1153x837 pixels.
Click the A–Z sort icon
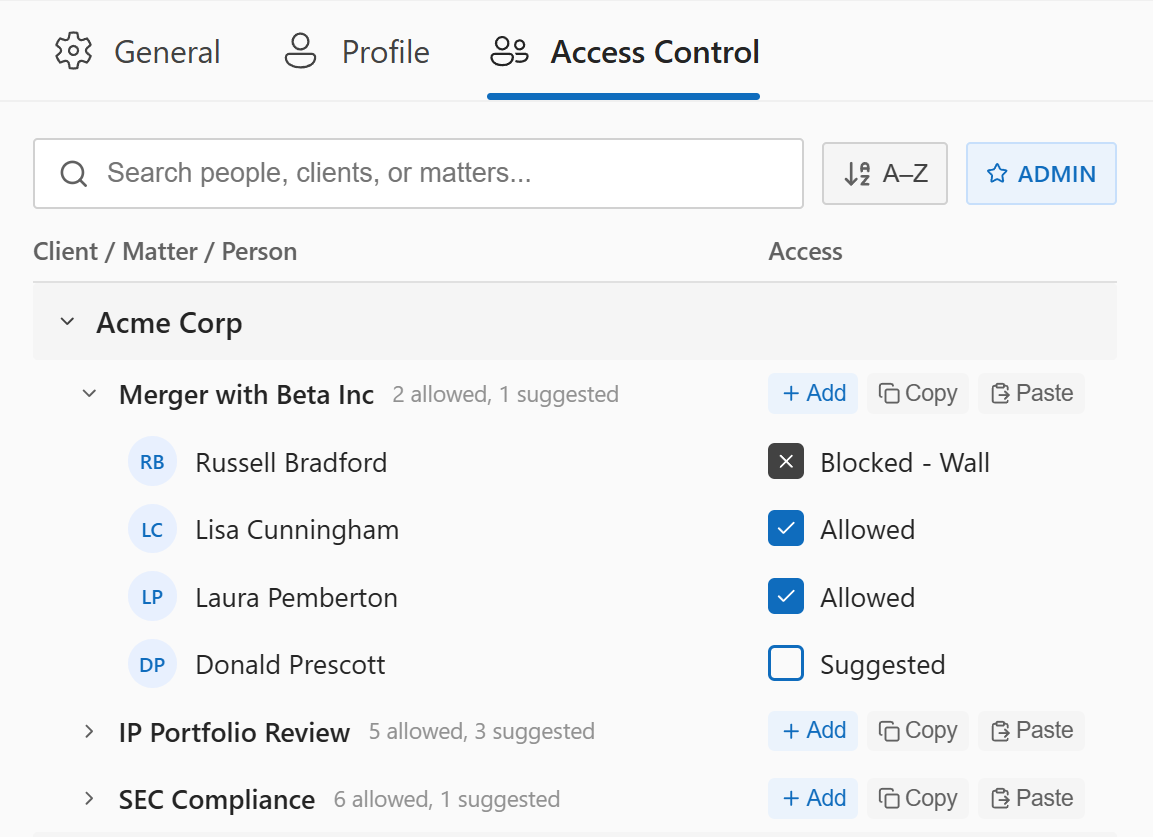[x=860, y=173]
